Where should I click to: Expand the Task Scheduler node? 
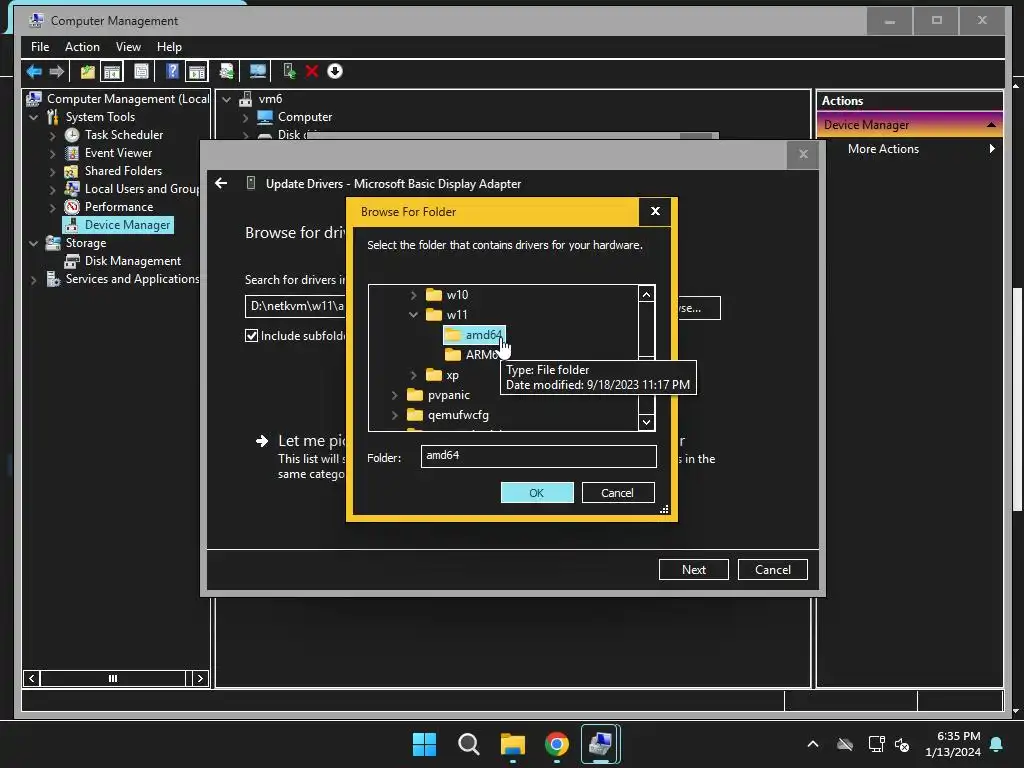(52, 135)
